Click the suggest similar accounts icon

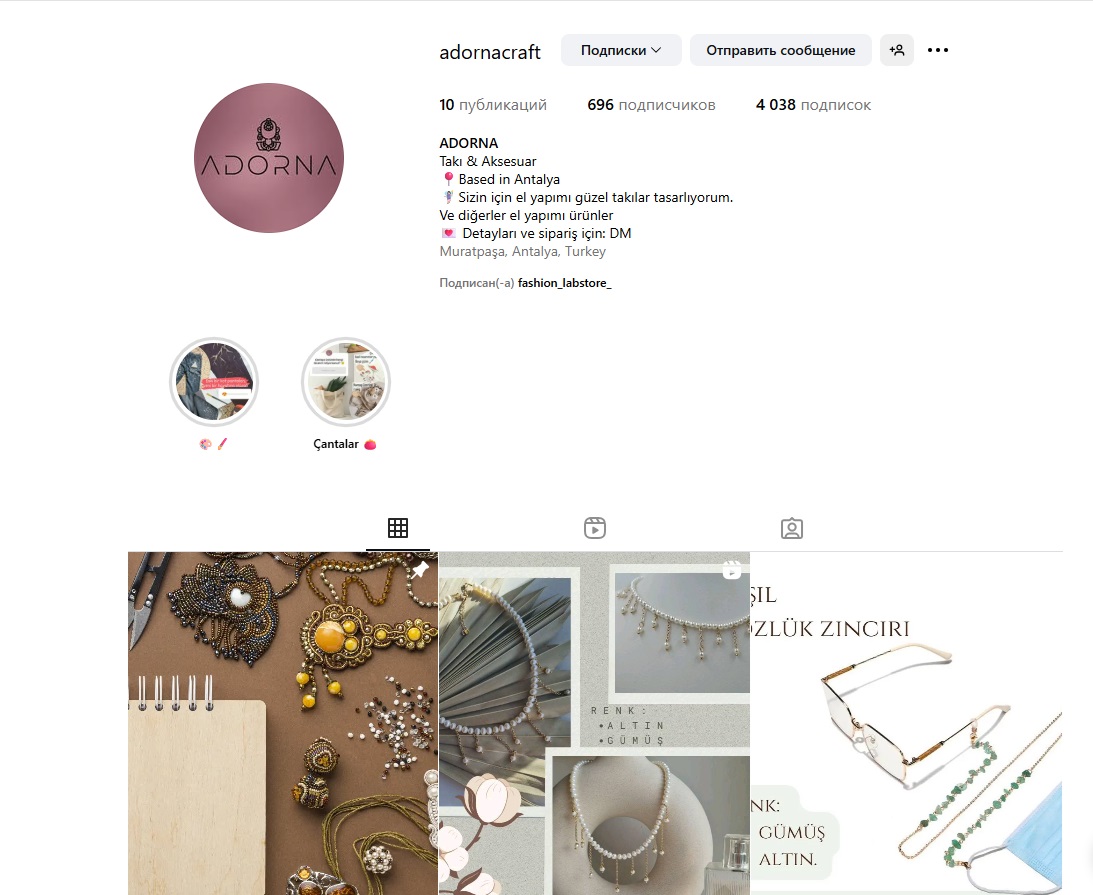pyautogui.click(x=896, y=50)
